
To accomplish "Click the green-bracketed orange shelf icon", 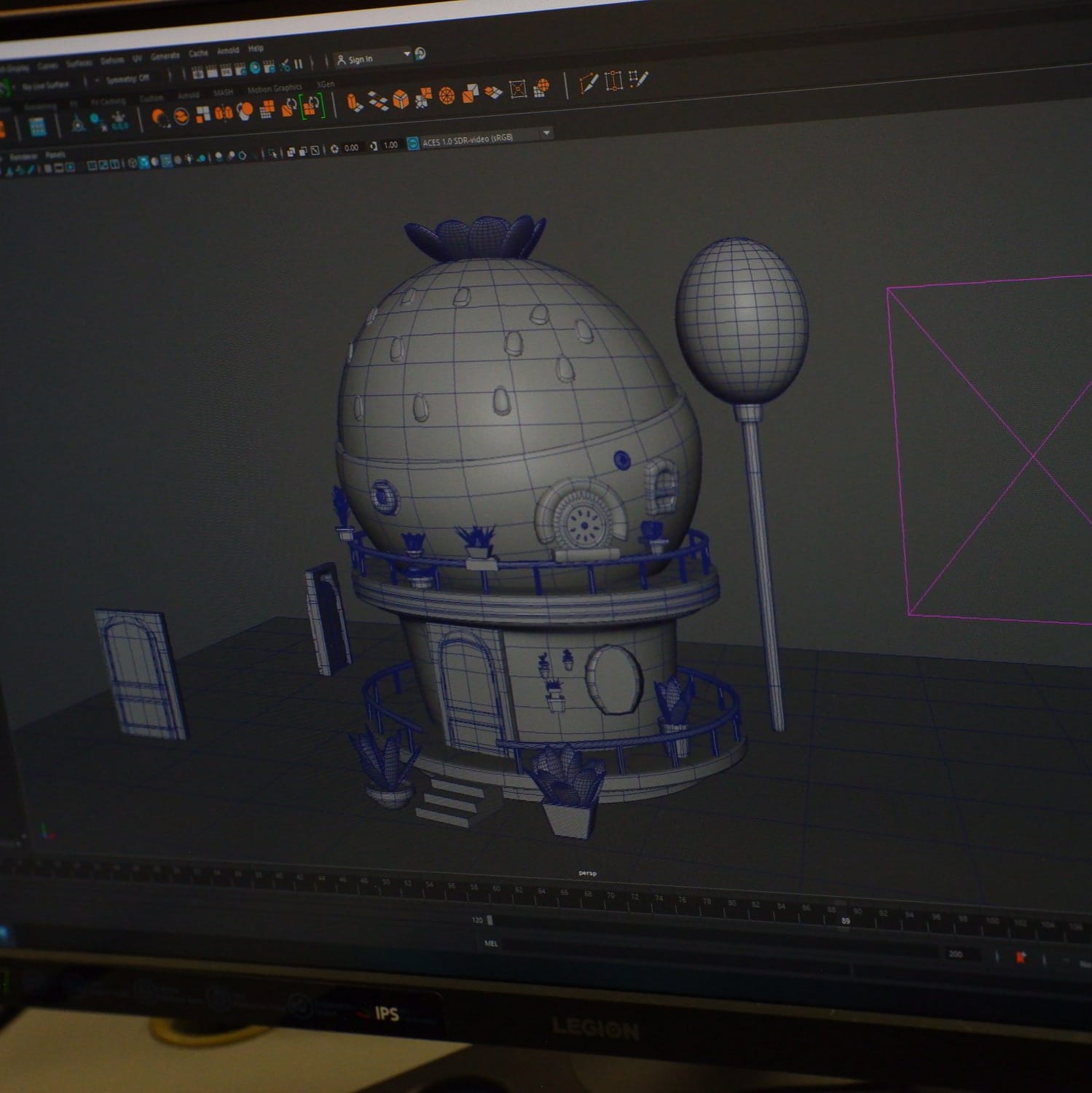I will pyautogui.click(x=312, y=106).
